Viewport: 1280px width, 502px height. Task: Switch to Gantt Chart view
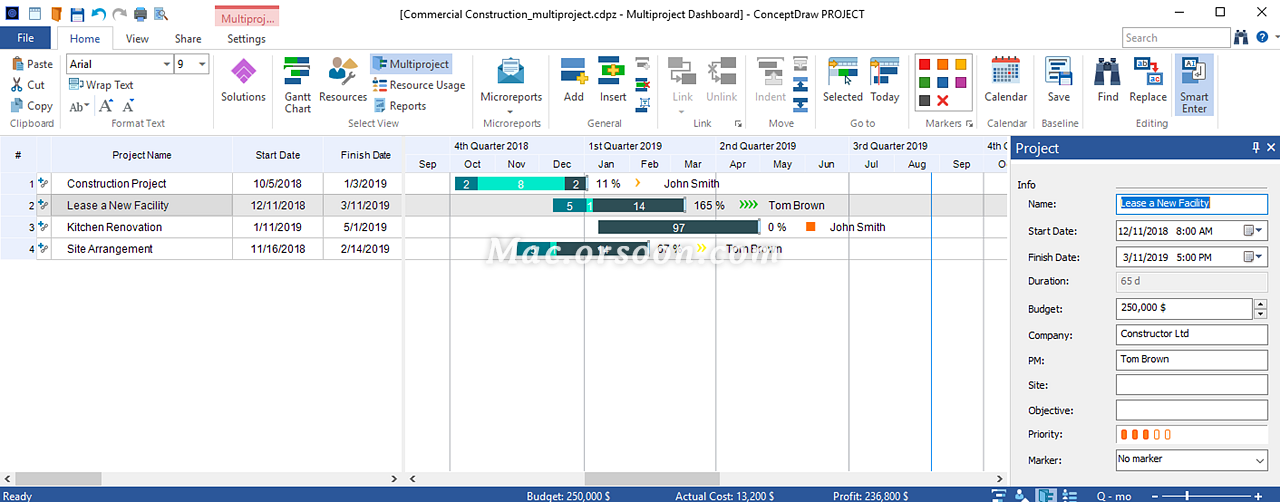[298, 85]
